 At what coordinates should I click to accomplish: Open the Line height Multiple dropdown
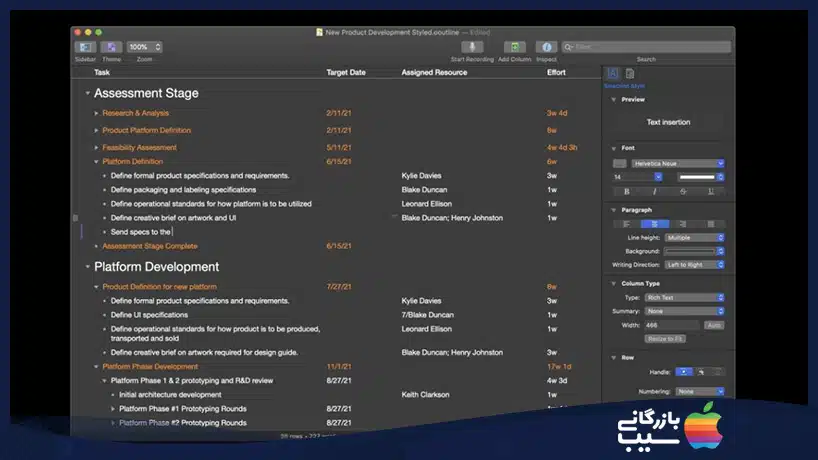pos(694,237)
